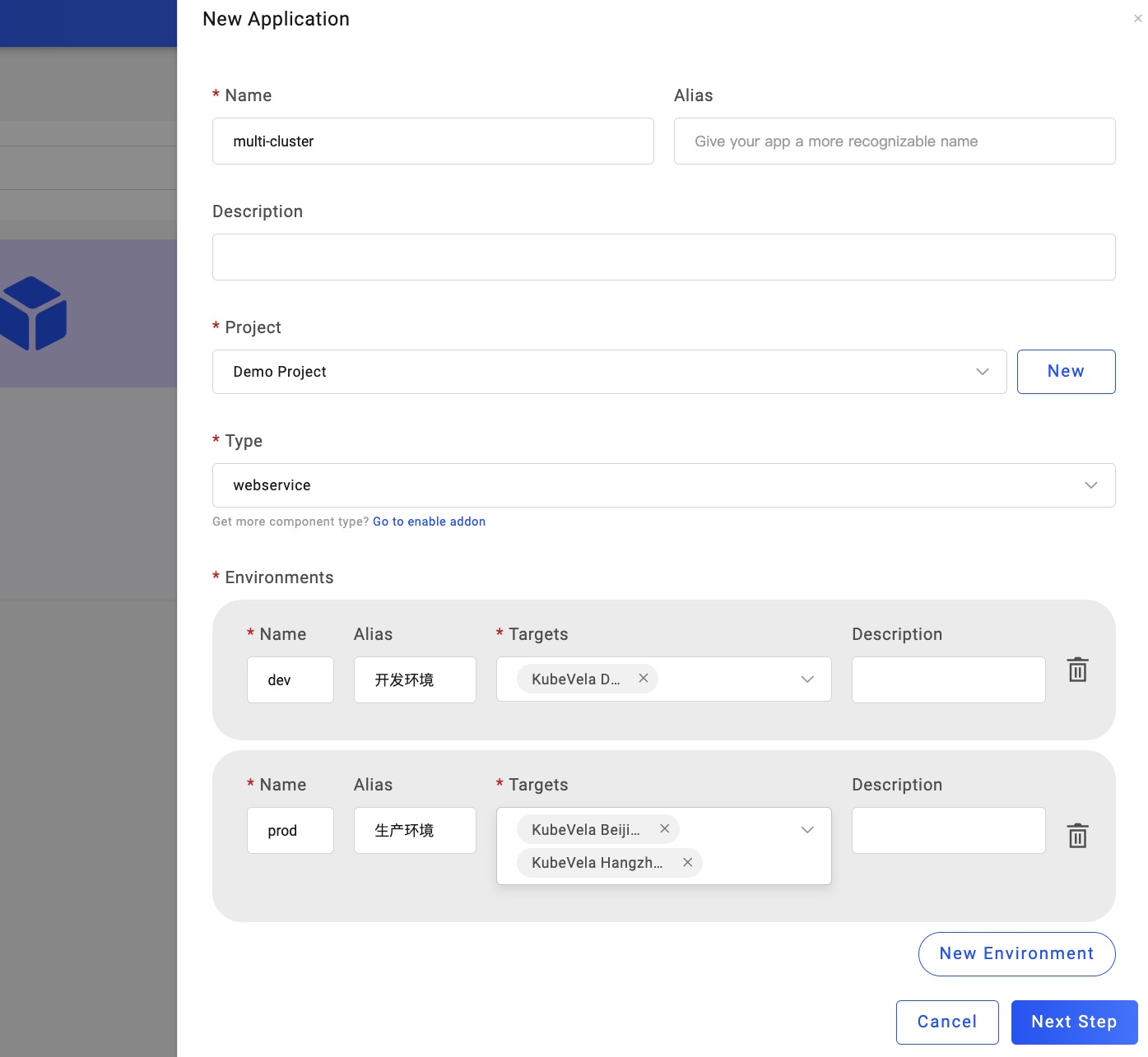This screenshot has height=1057, width=1148.
Task: Delete the prod environment row
Action: coord(1077,836)
